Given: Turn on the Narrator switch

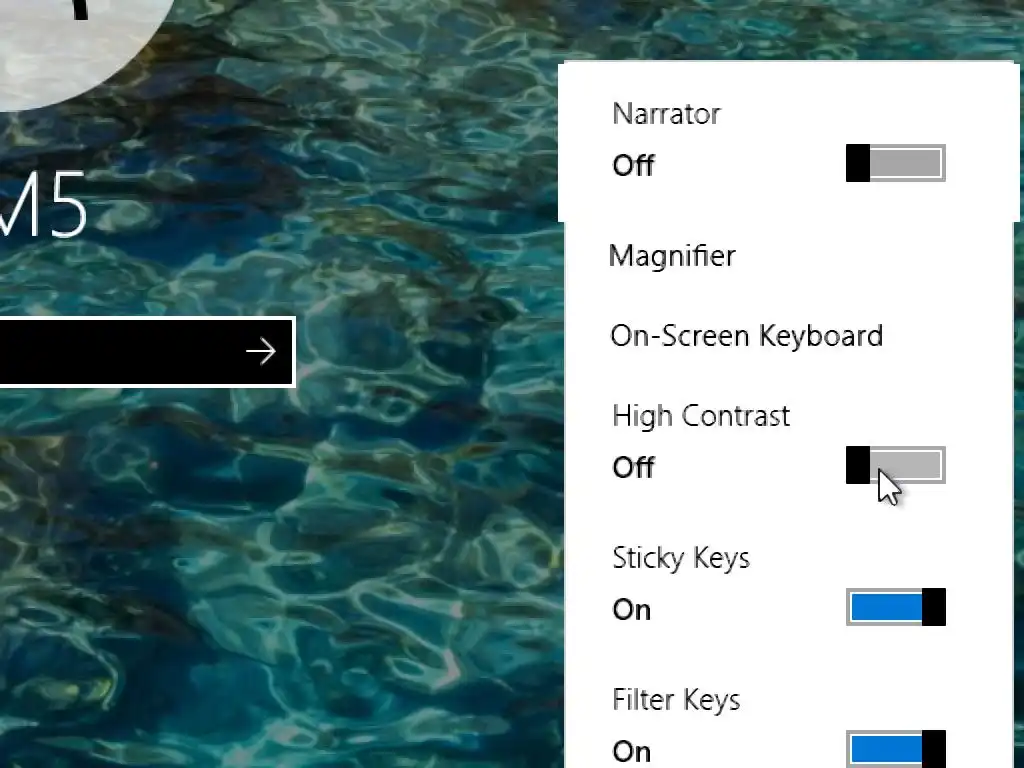Looking at the screenshot, I should pyautogui.click(x=895, y=163).
